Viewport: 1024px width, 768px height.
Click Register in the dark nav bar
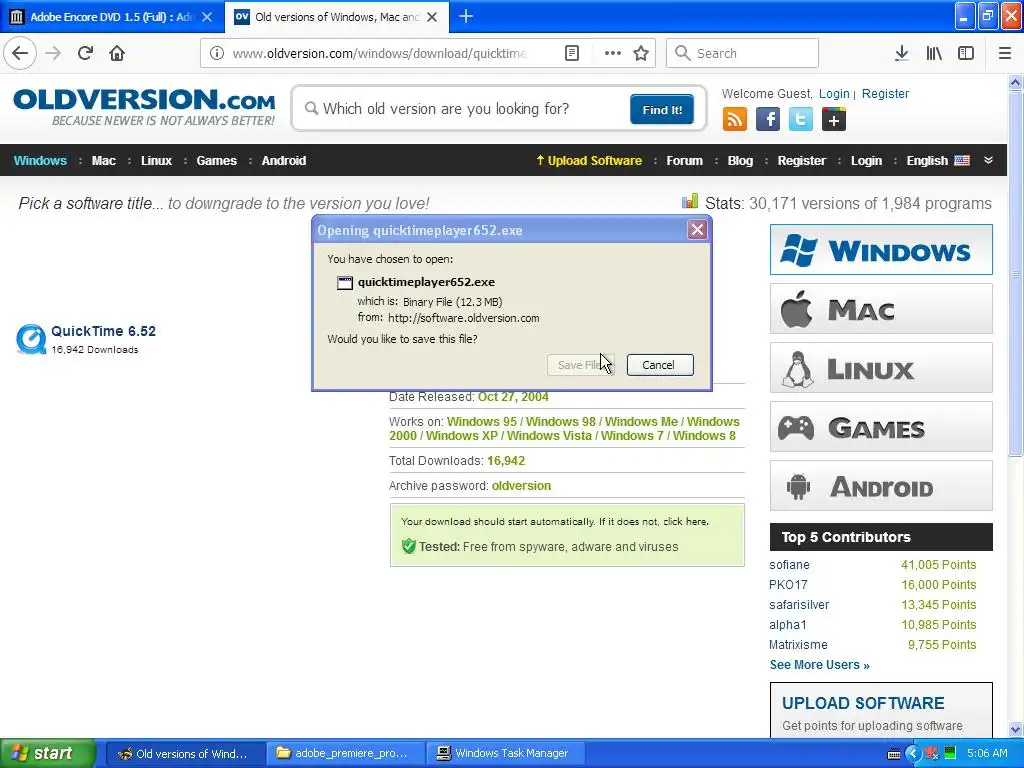[x=801, y=161]
